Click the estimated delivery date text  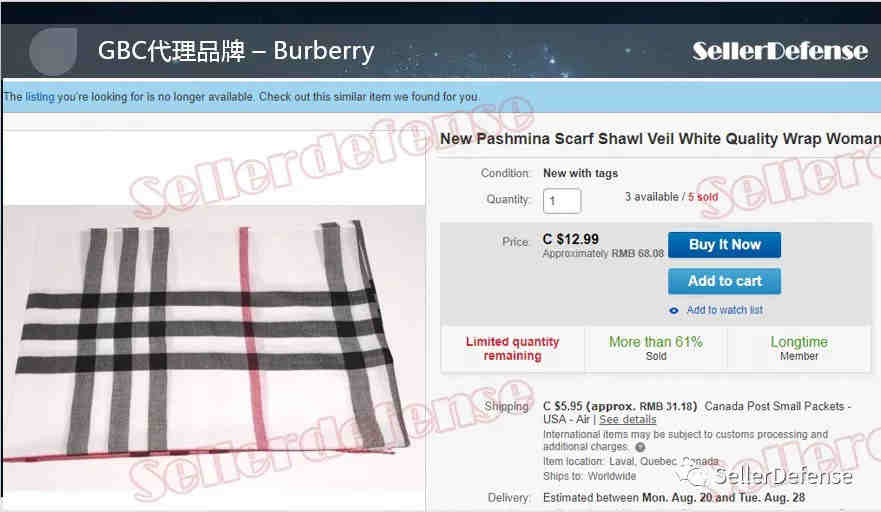tap(674, 498)
